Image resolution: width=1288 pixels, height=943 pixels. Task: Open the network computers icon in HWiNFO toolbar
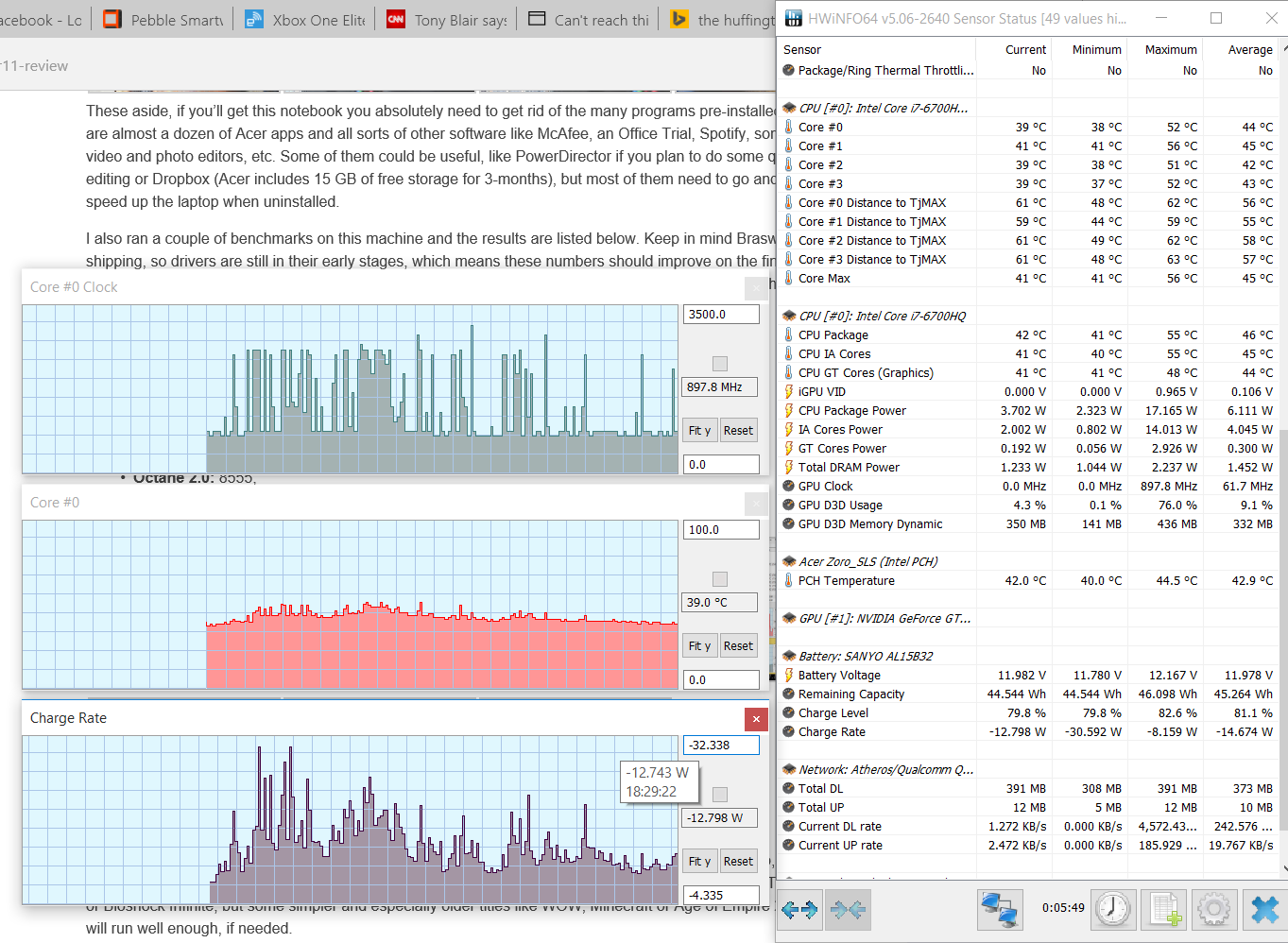tap(1000, 910)
